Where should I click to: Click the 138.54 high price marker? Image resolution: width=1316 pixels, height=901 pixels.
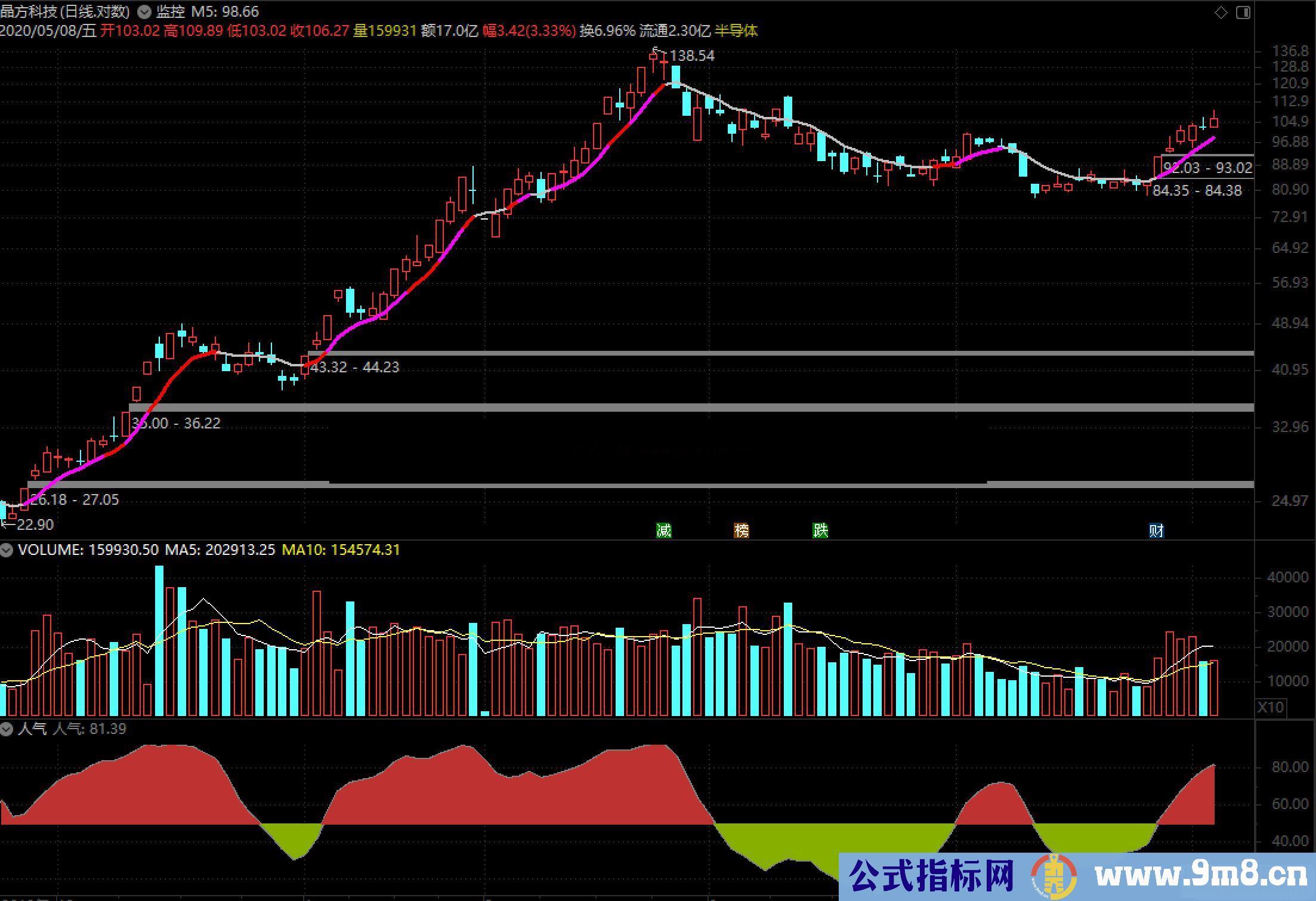coord(691,56)
